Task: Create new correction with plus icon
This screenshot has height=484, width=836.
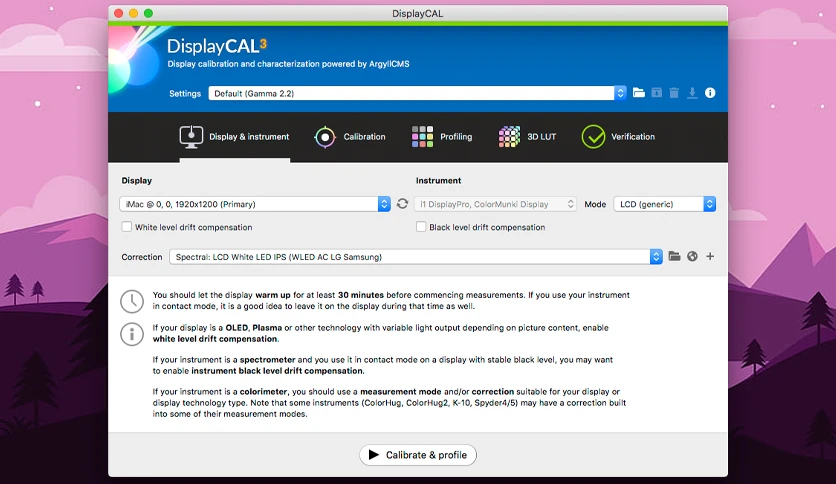Action: click(710, 256)
